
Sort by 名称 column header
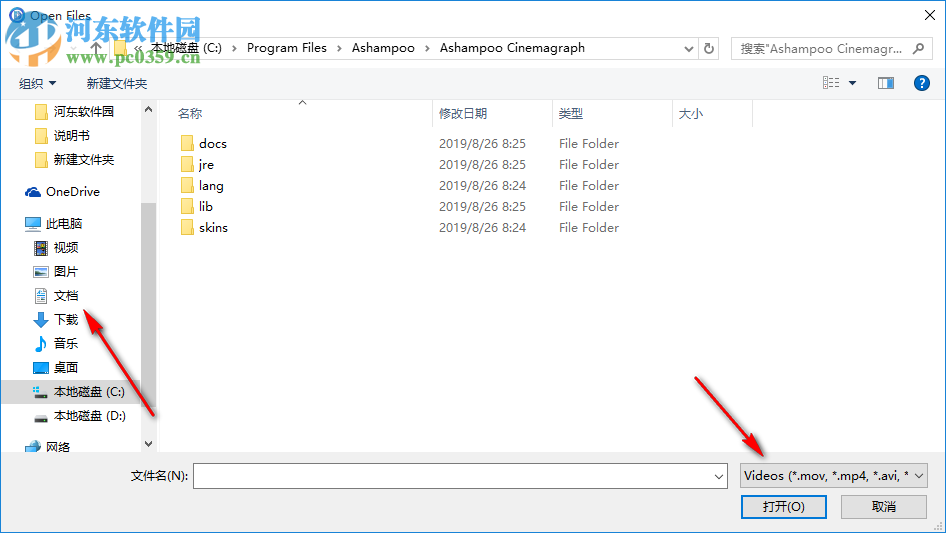pos(190,113)
